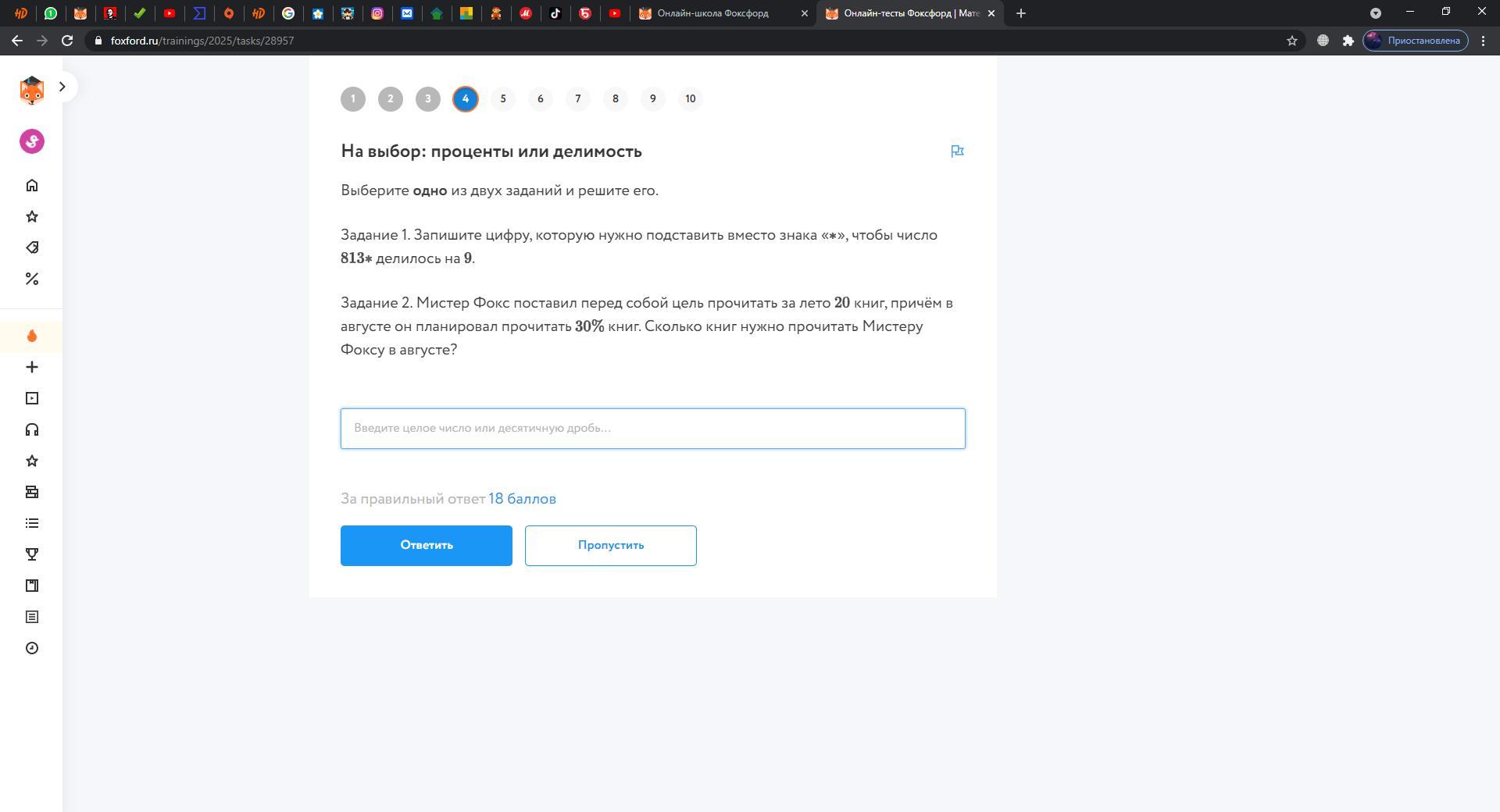Image resolution: width=1500 pixels, height=812 pixels.
Task: Bookmark this page with star icon
Action: pyautogui.click(x=1292, y=41)
